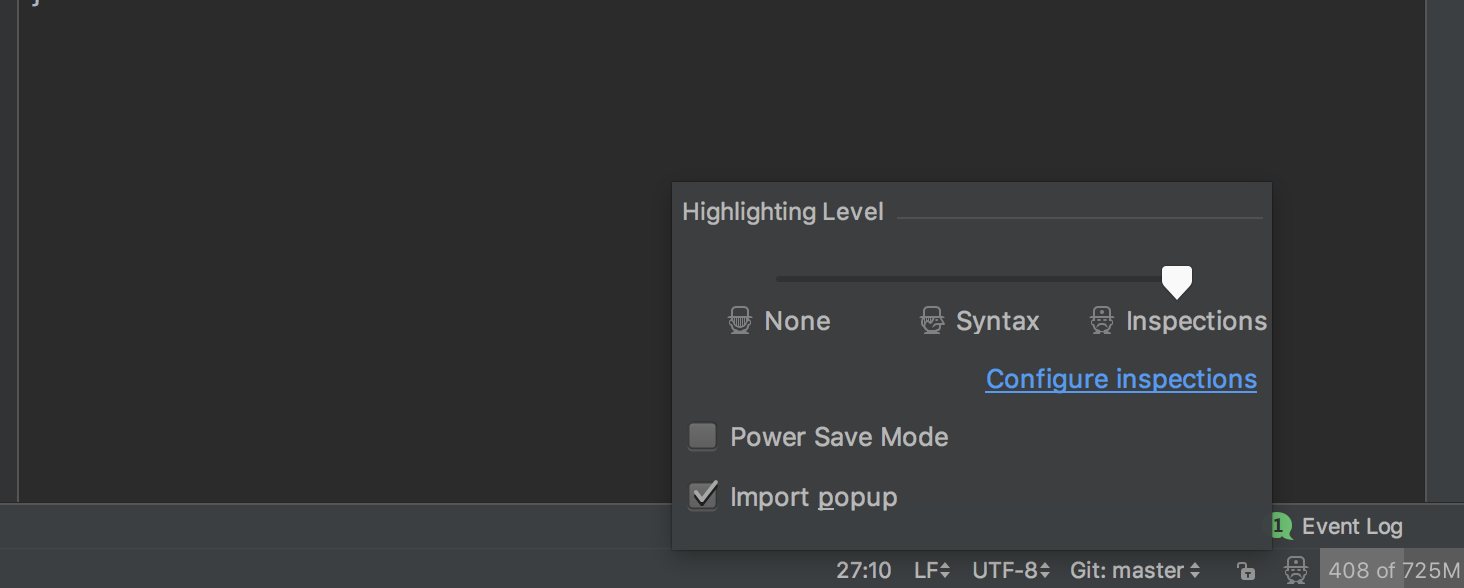Click the inspector icon beside Inspections

(1102, 321)
